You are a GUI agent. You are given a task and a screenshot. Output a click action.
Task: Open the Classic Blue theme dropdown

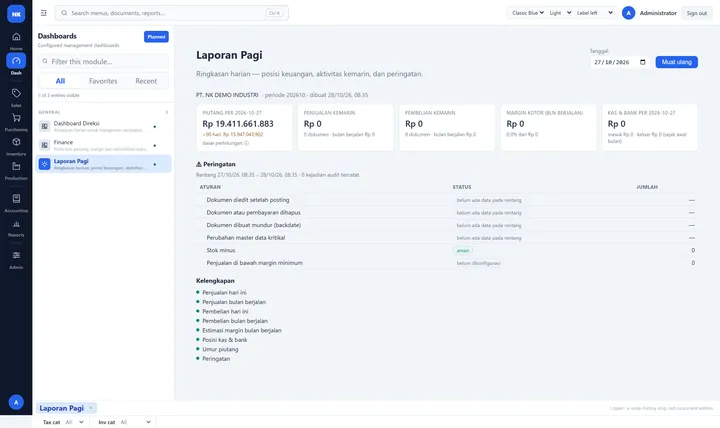[528, 13]
